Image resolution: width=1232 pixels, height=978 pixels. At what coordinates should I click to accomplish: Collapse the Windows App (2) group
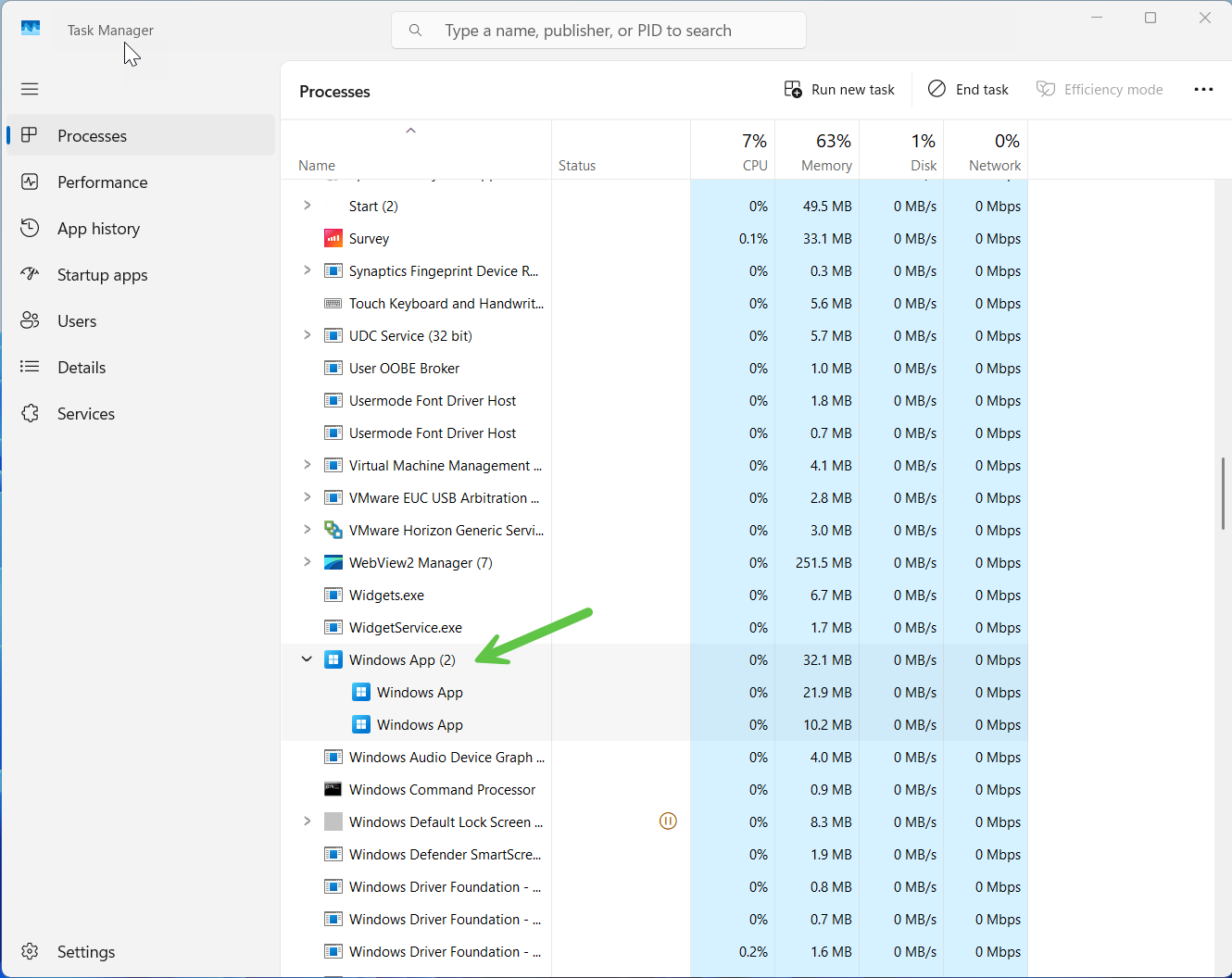click(308, 659)
